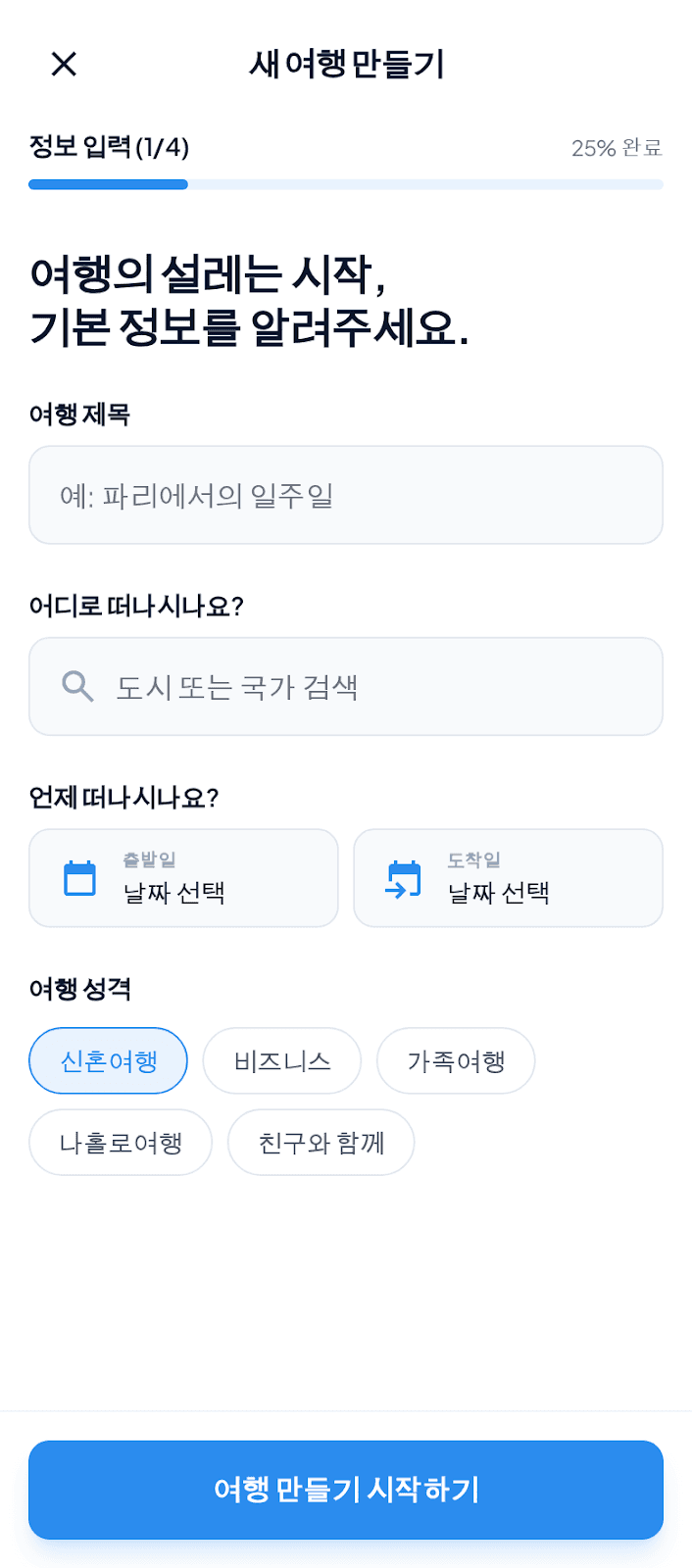Close the 새 여행 만들기 screen via X icon
This screenshot has width=692, height=1568.
(x=63, y=64)
